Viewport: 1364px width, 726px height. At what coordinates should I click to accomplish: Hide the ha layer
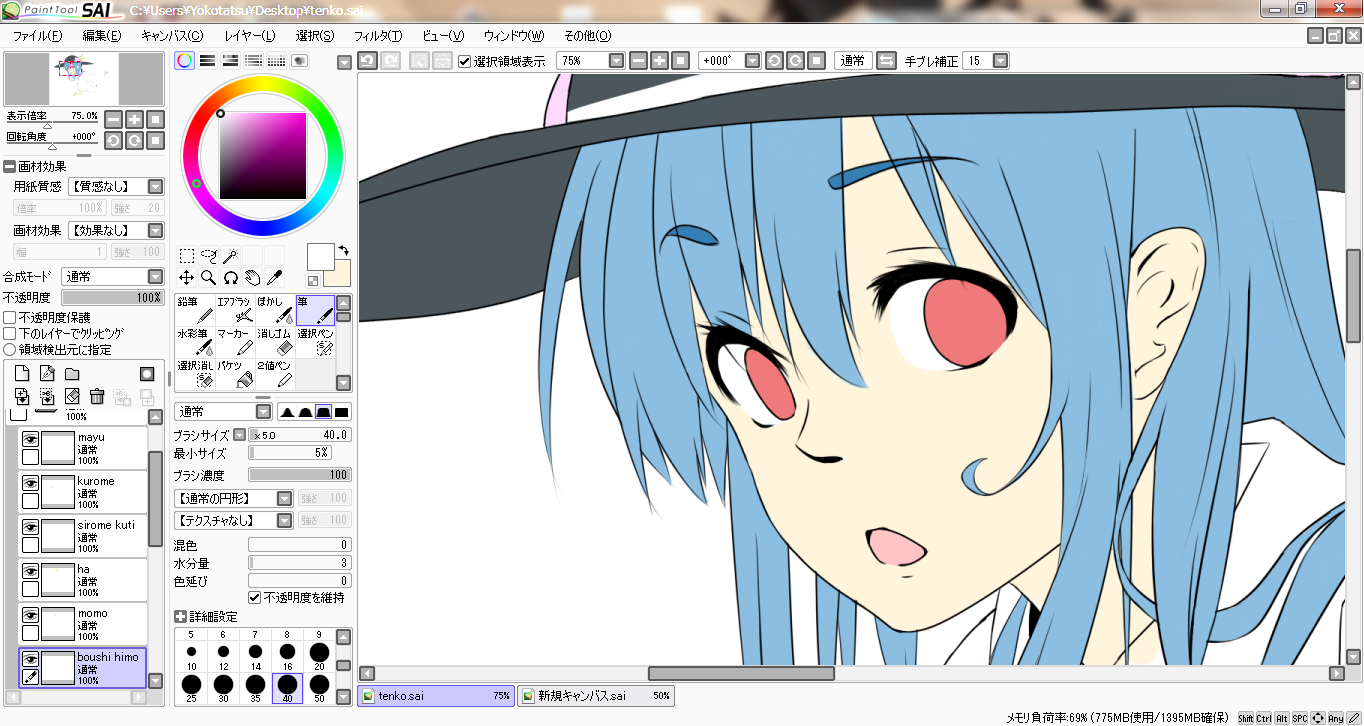pyautogui.click(x=31, y=570)
